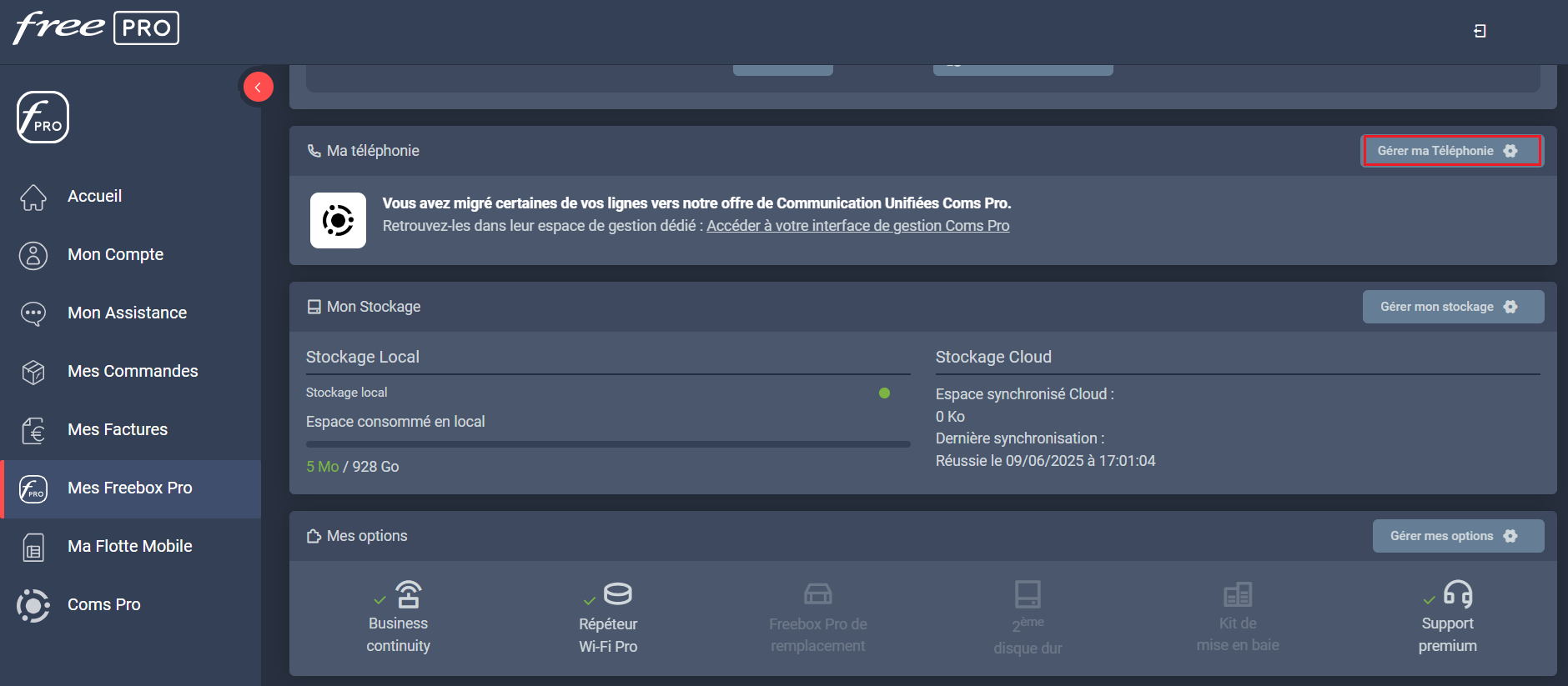Click the Mon Stockage section title
Screen dimensions: 1568x686
pos(374,307)
